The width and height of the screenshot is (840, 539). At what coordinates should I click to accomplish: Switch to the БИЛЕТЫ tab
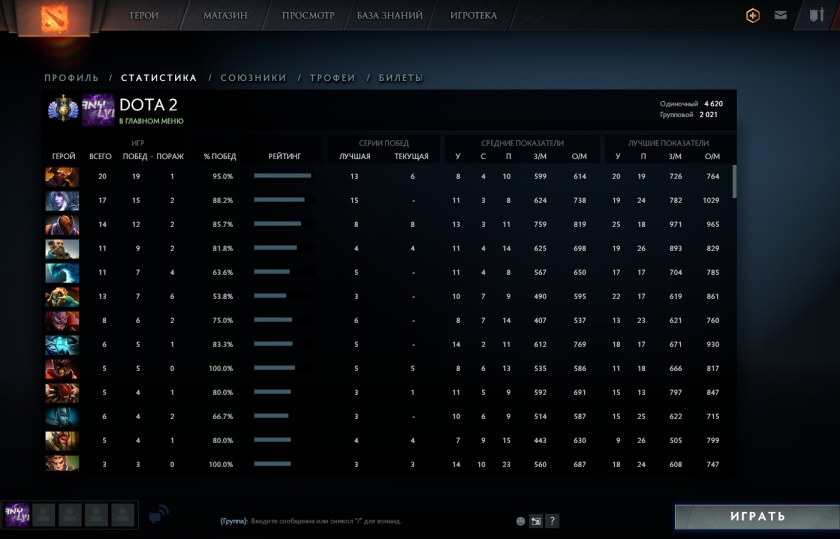401,78
